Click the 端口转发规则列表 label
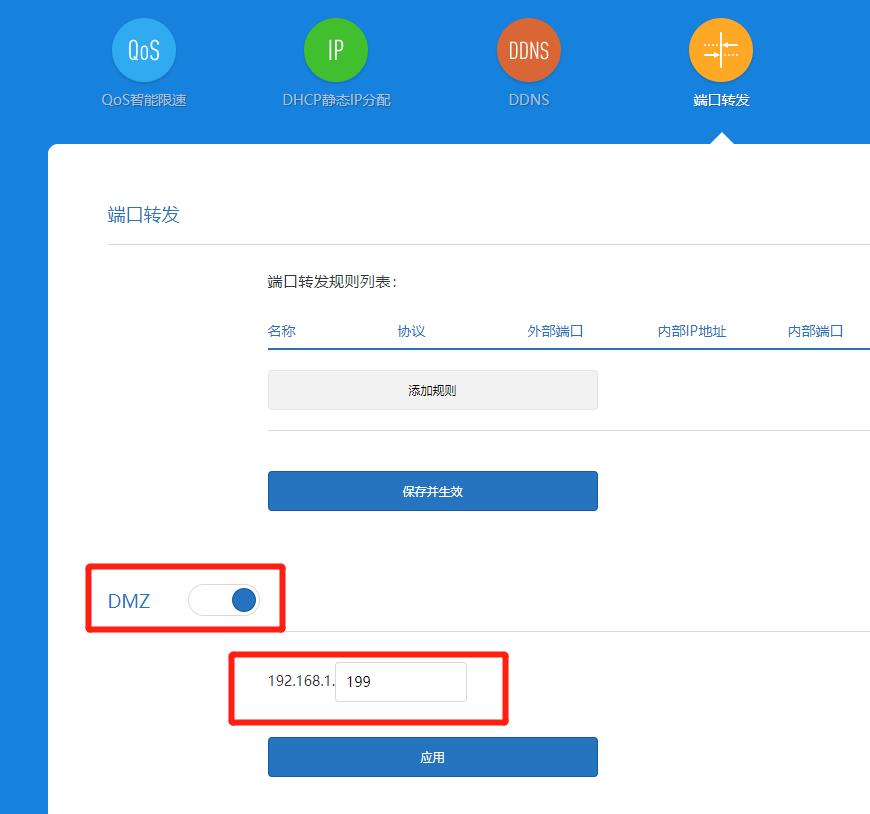Image resolution: width=870 pixels, height=814 pixels. [x=332, y=282]
